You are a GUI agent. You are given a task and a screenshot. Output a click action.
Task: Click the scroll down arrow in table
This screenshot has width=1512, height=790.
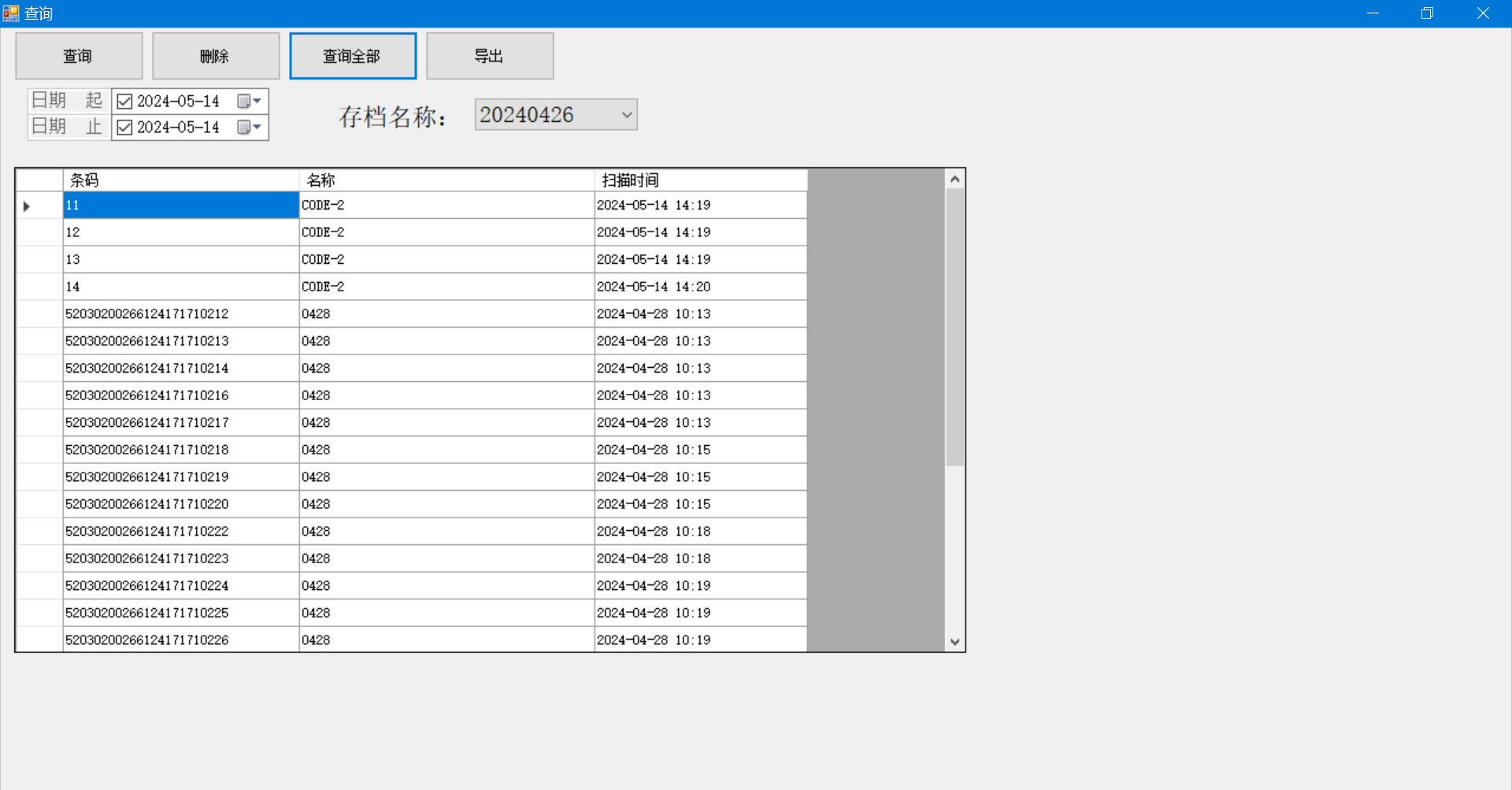click(x=954, y=642)
